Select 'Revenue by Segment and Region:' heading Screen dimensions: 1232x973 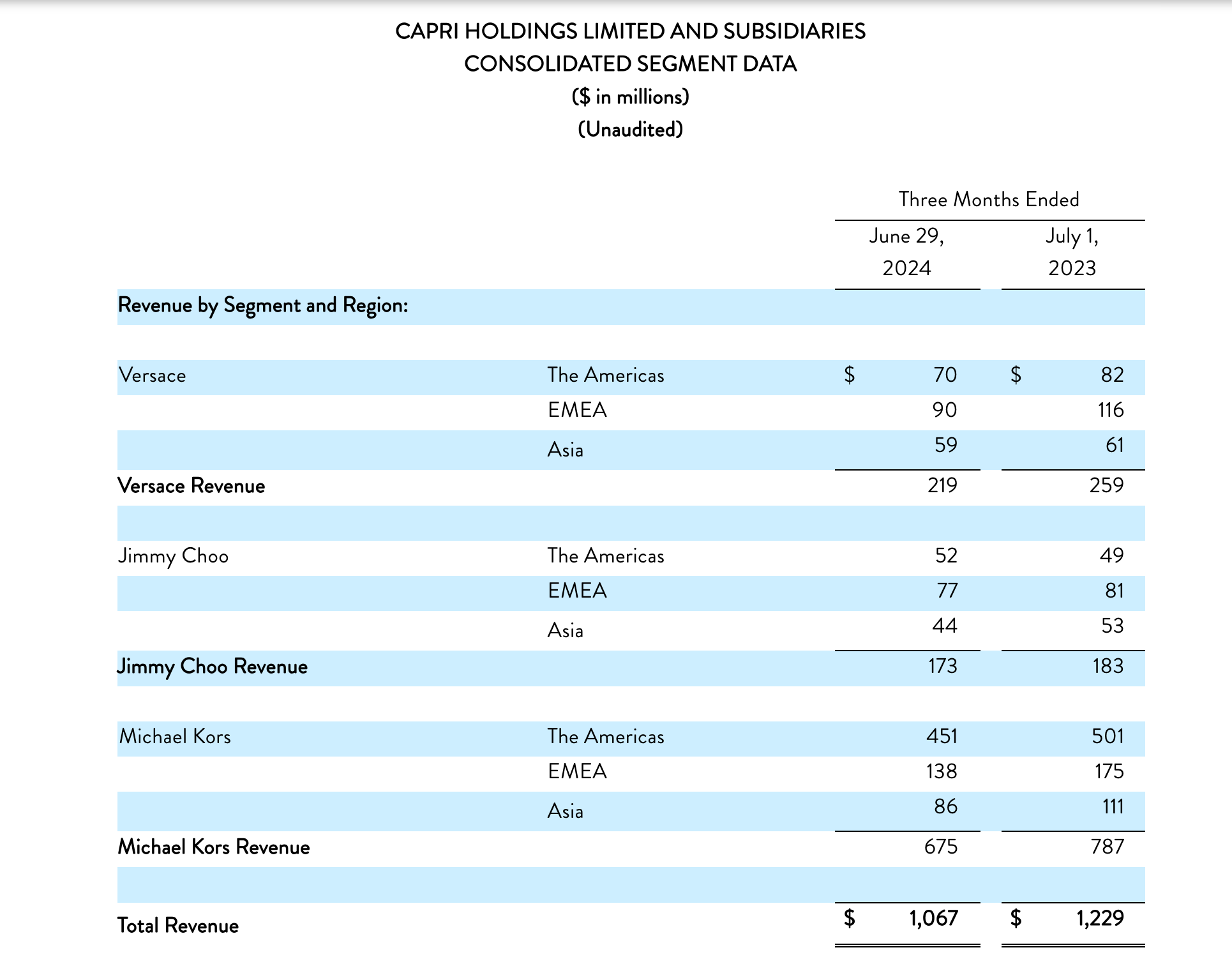point(263,306)
